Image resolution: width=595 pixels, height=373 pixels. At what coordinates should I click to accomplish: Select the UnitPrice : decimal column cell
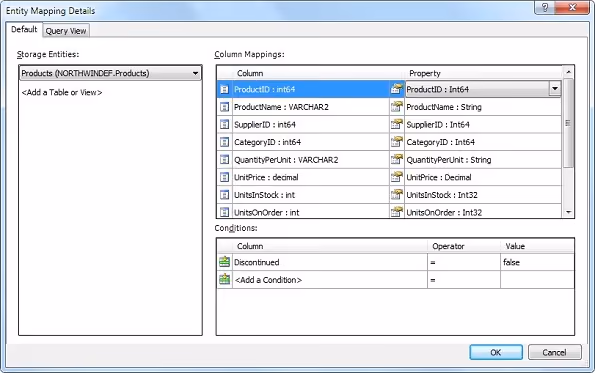(311, 177)
